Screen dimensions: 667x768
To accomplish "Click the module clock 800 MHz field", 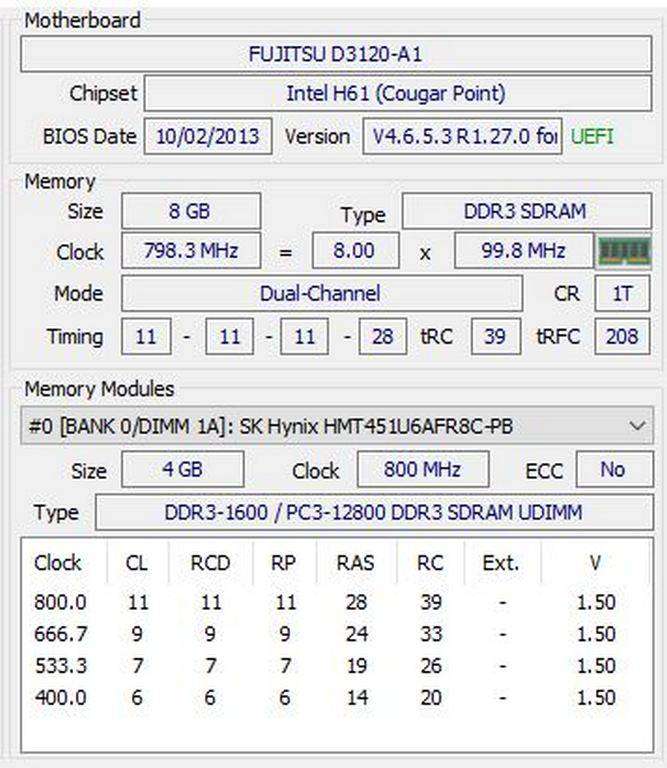I will (423, 469).
